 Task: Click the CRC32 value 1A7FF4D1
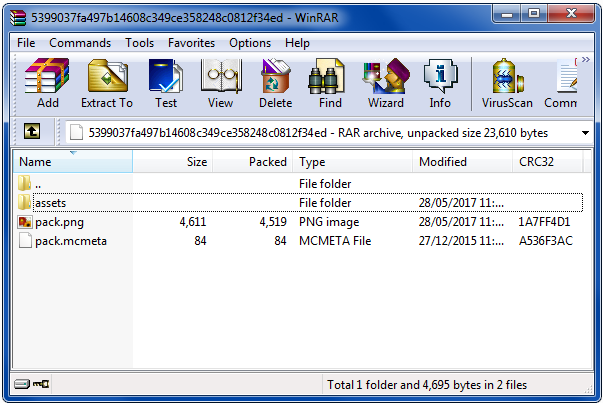tap(544, 222)
